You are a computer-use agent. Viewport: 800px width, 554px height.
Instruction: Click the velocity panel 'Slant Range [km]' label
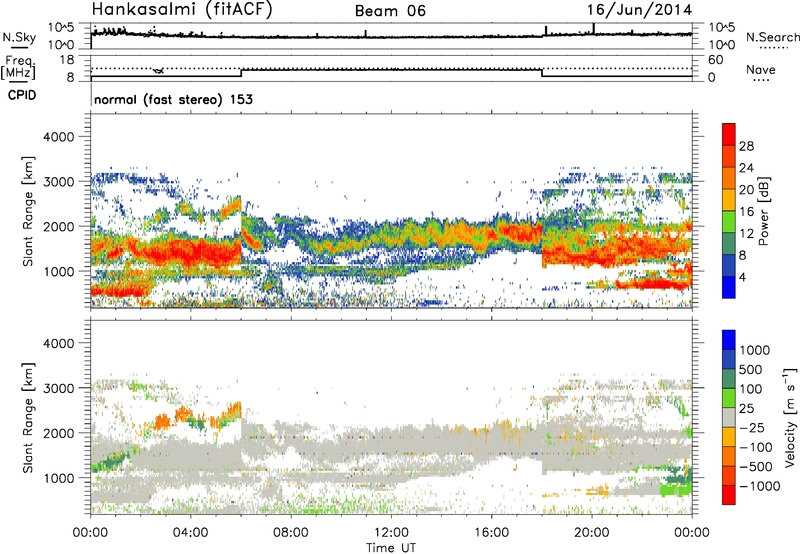pos(29,418)
